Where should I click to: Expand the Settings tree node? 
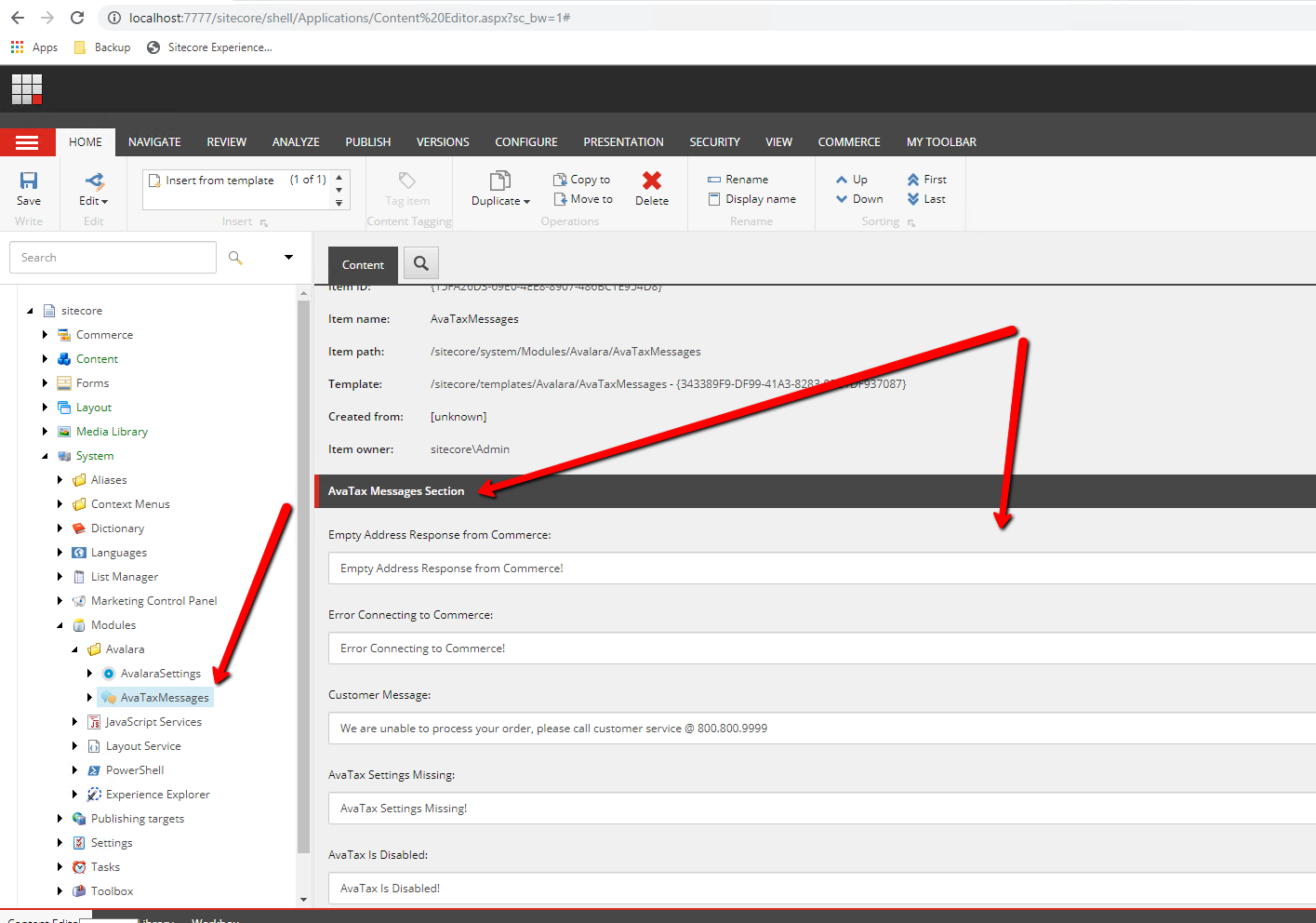60,843
